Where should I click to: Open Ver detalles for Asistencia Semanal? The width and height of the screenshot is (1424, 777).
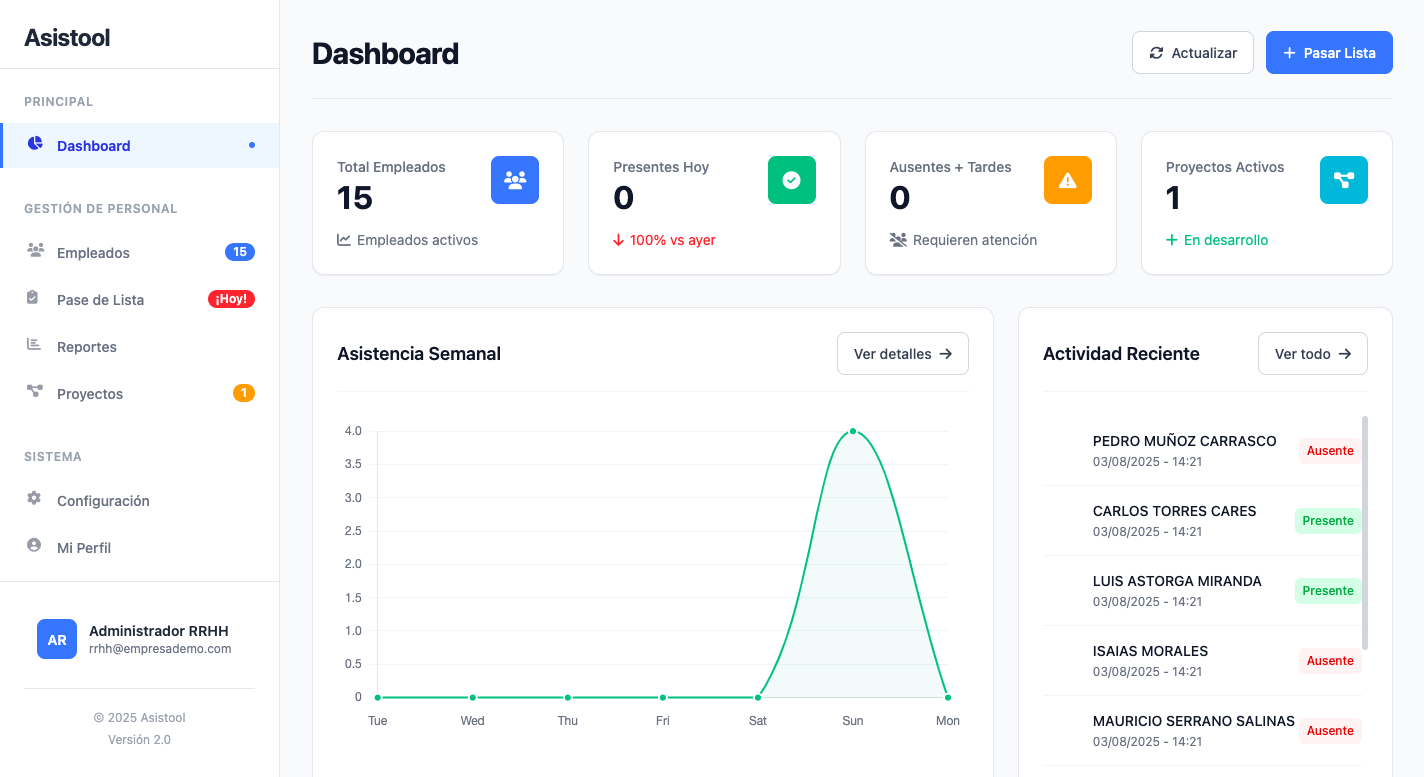902,354
